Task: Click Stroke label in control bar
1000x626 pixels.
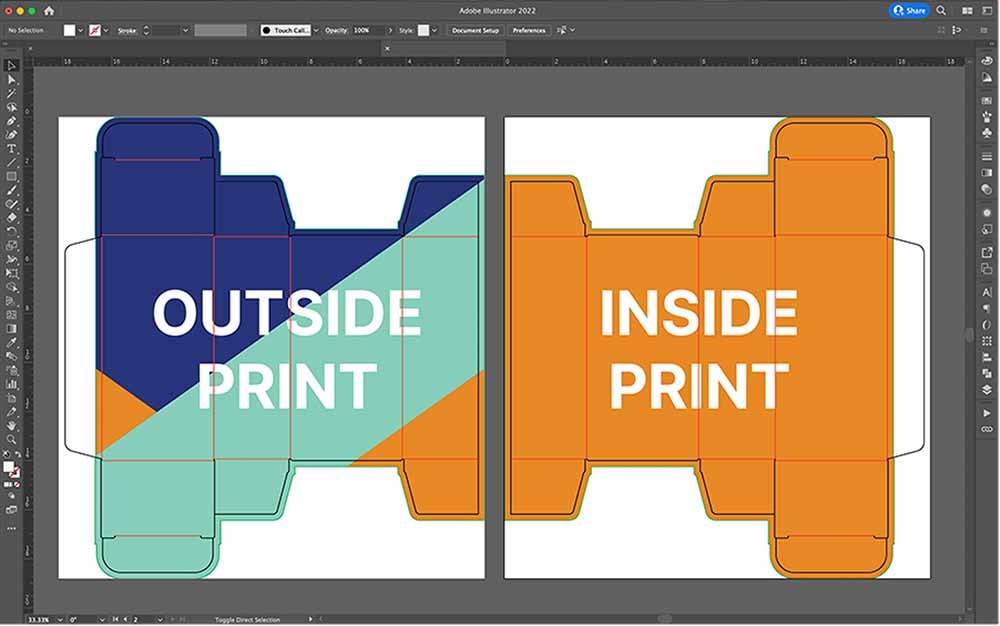Action: pyautogui.click(x=127, y=30)
